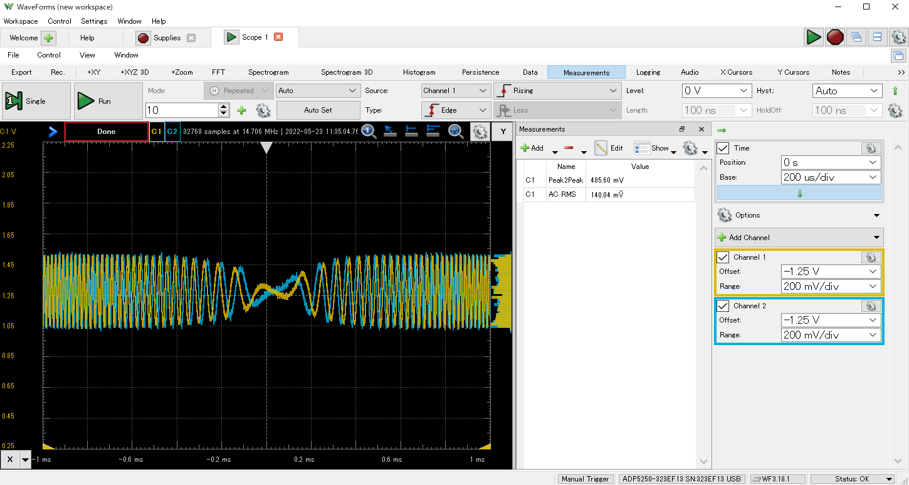Click the green plus next to Welcome
The height and width of the screenshot is (485, 909).
[x=48, y=38]
